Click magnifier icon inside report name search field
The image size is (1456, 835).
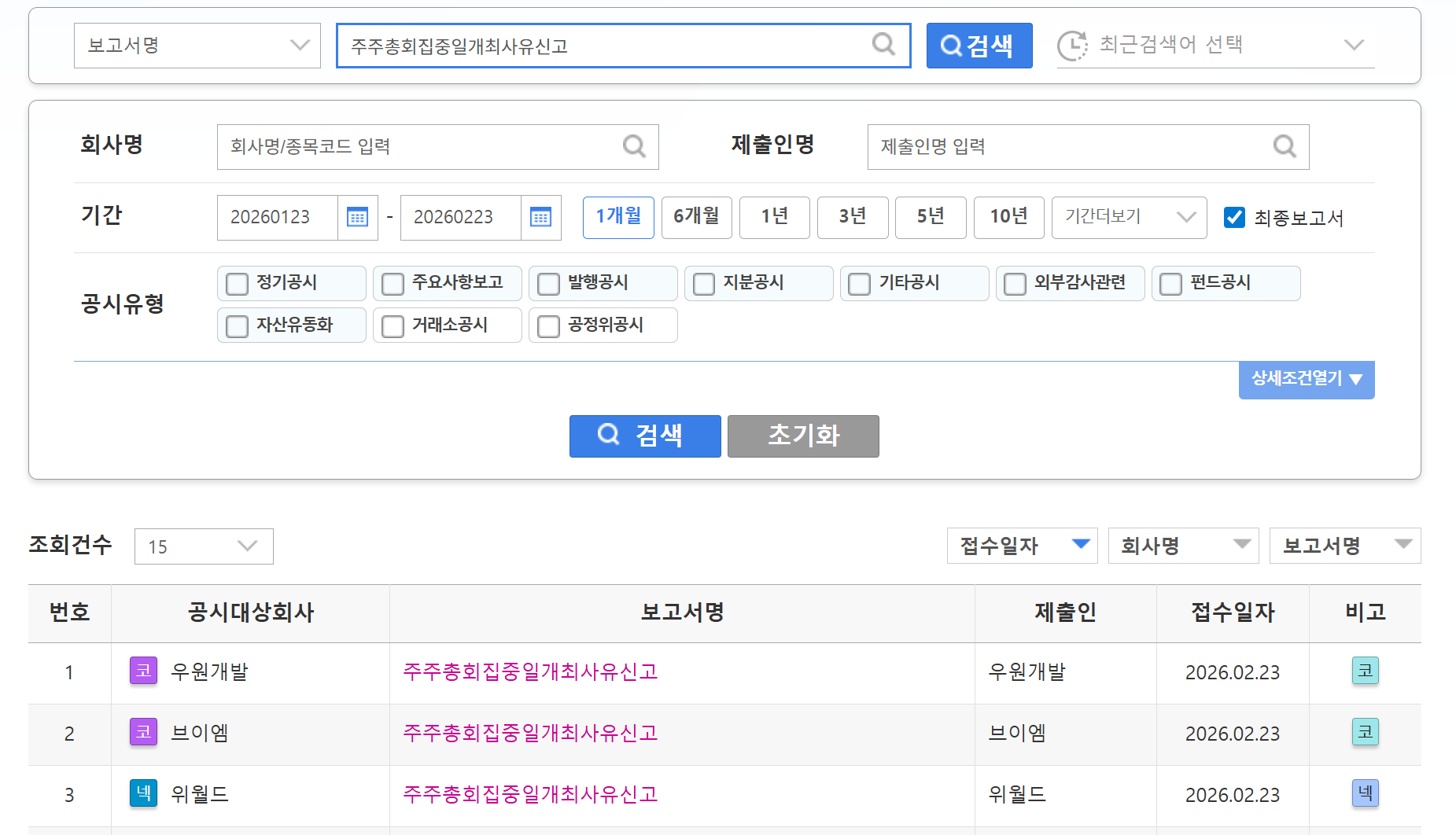[883, 45]
